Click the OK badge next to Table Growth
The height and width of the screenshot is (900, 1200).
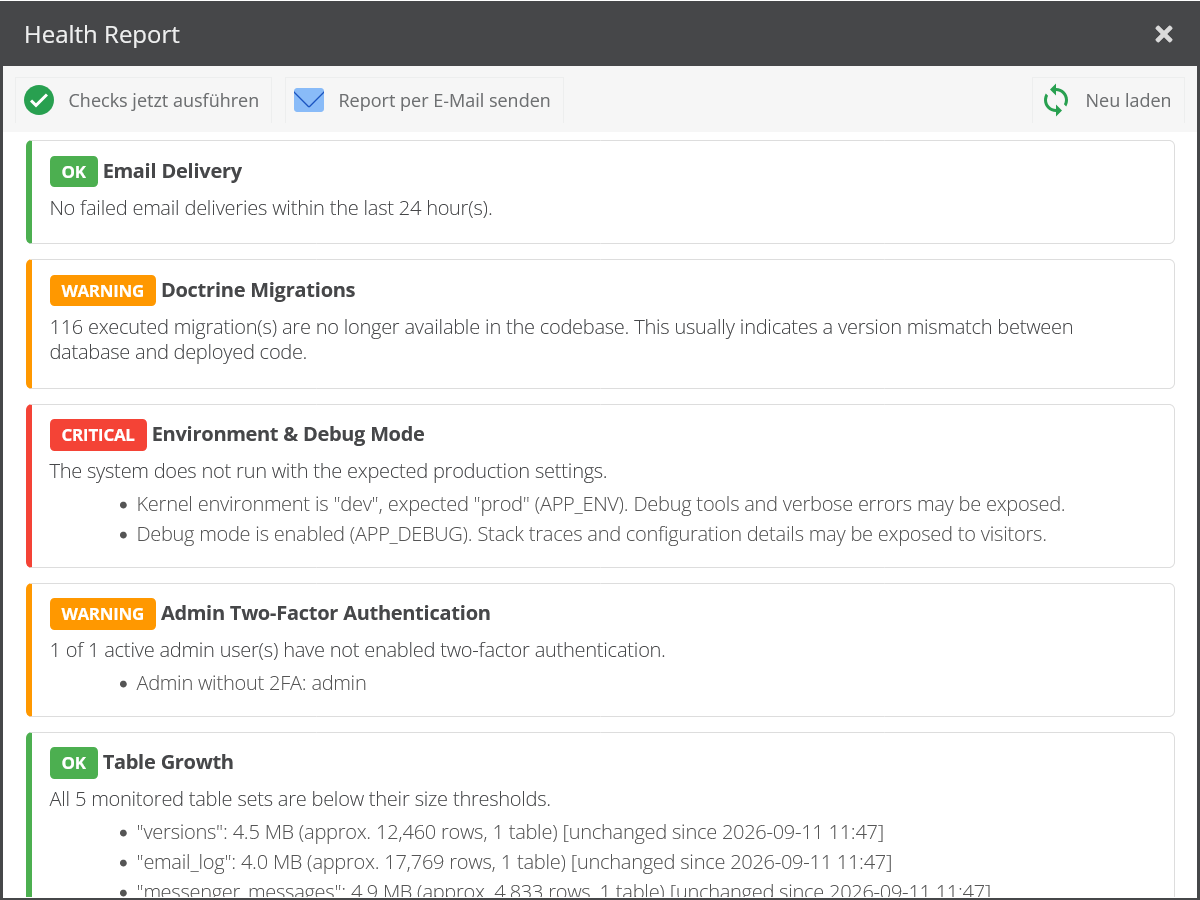tap(74, 763)
